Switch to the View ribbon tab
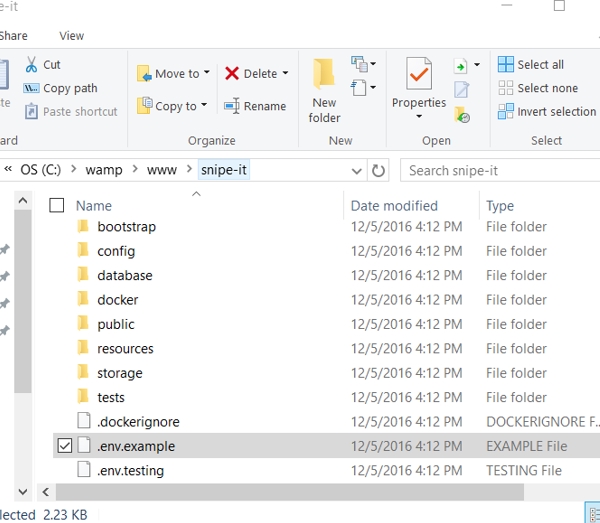 click(72, 36)
